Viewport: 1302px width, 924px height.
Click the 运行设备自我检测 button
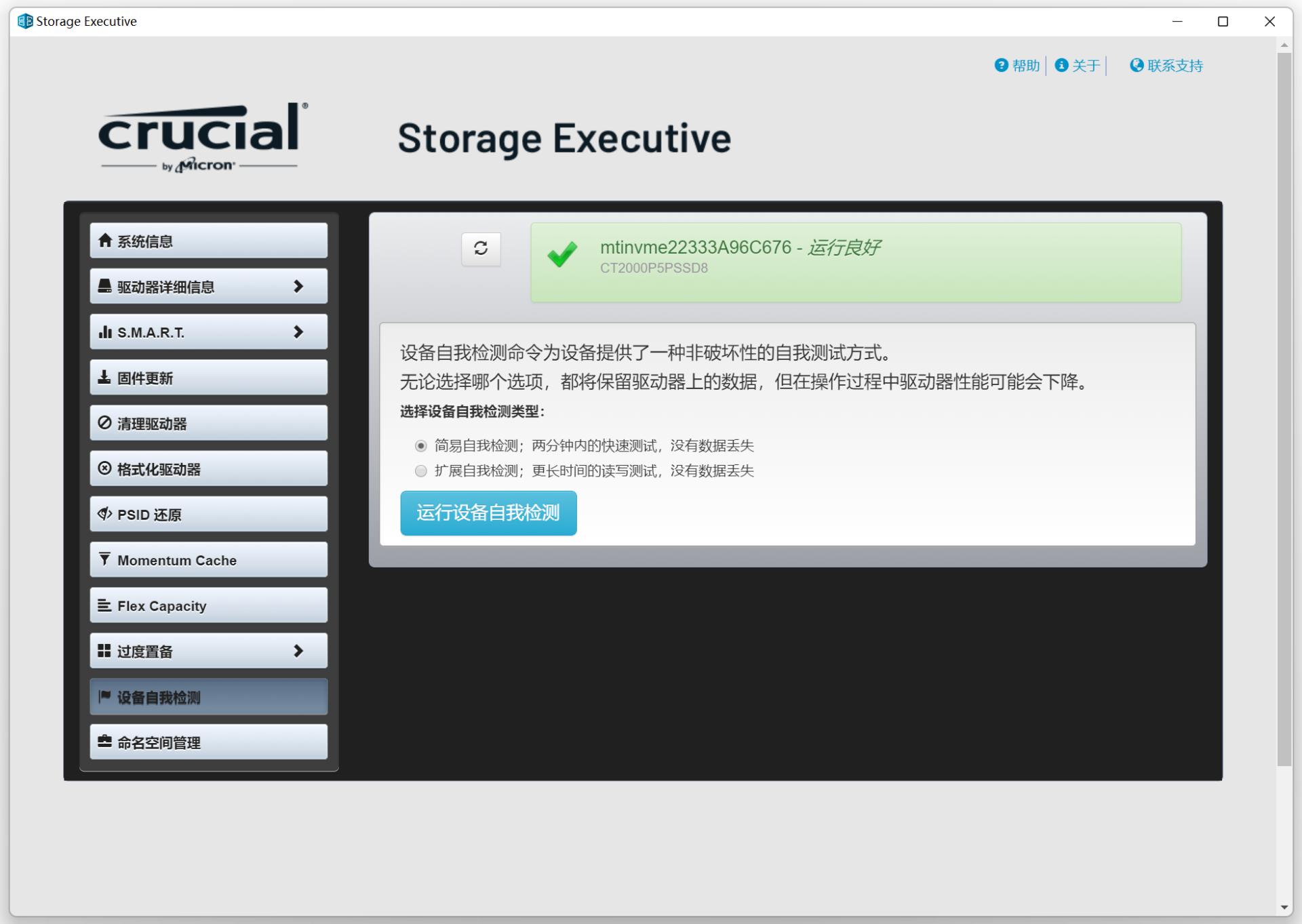pos(488,513)
